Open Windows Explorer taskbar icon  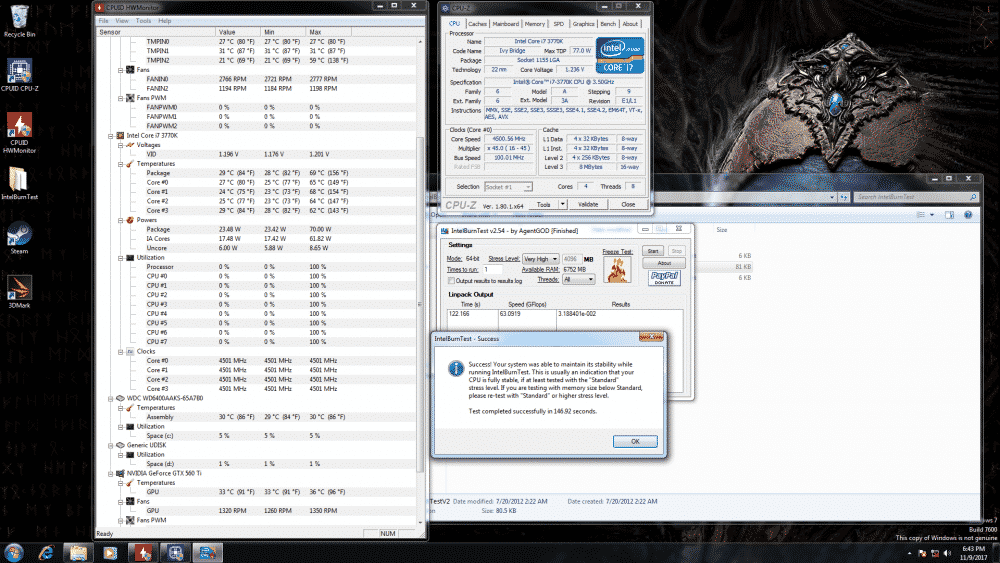point(78,552)
